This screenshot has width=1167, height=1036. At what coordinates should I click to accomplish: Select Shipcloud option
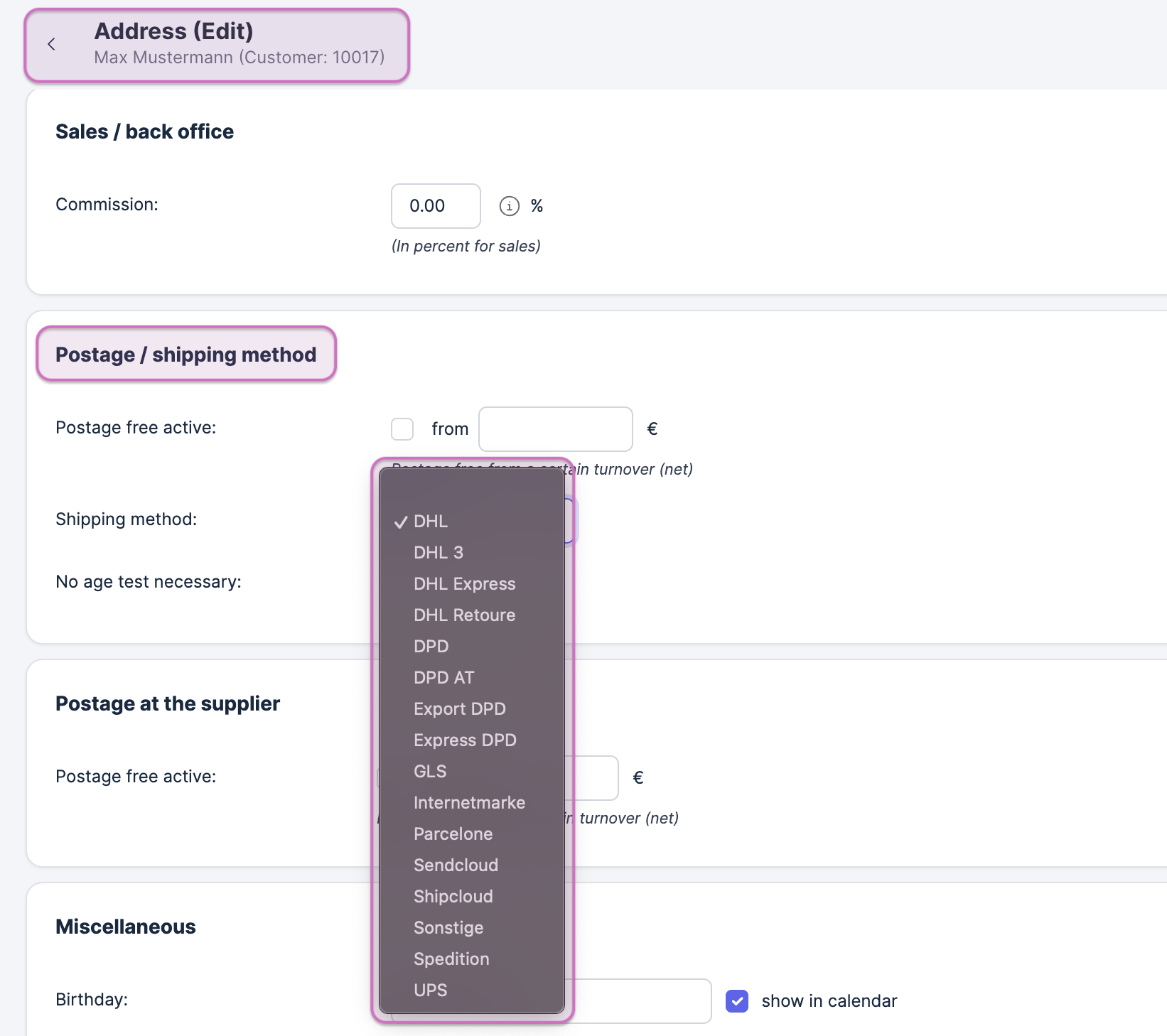[x=453, y=897]
